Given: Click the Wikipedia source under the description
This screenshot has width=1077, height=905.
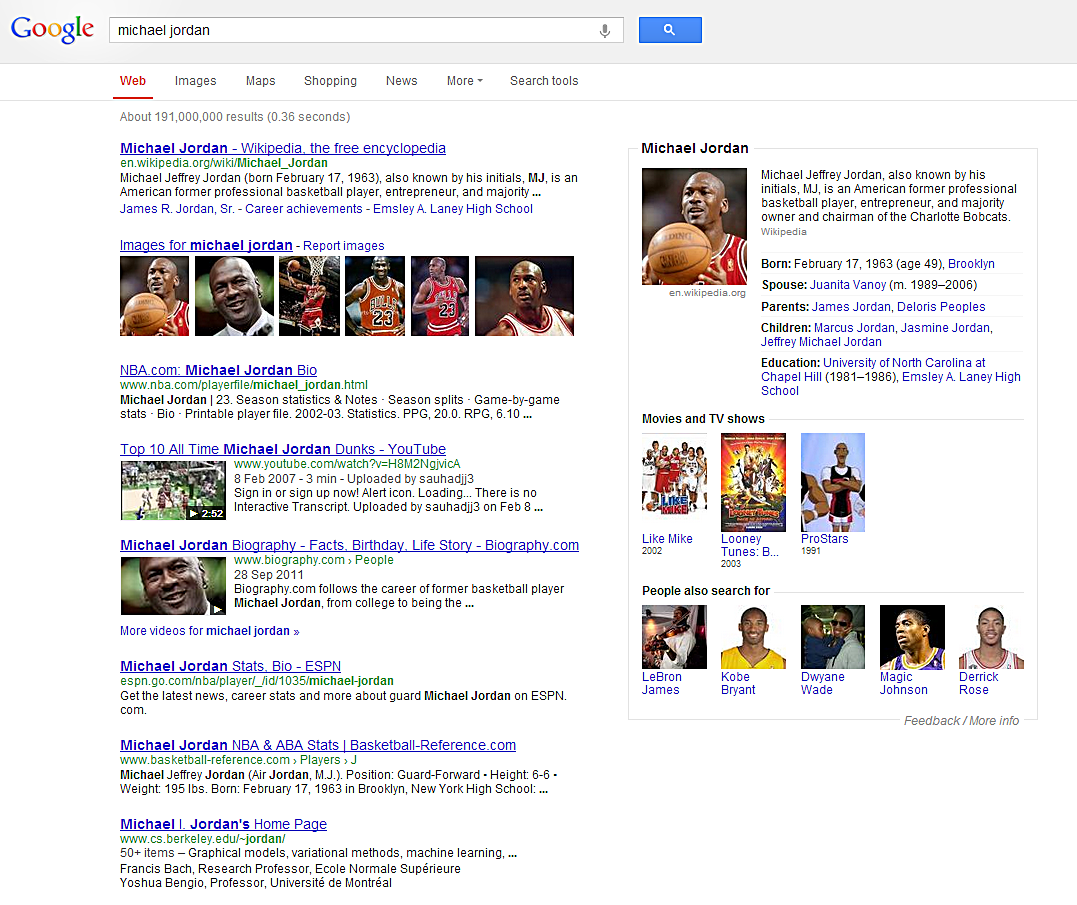Looking at the screenshot, I should click(784, 232).
